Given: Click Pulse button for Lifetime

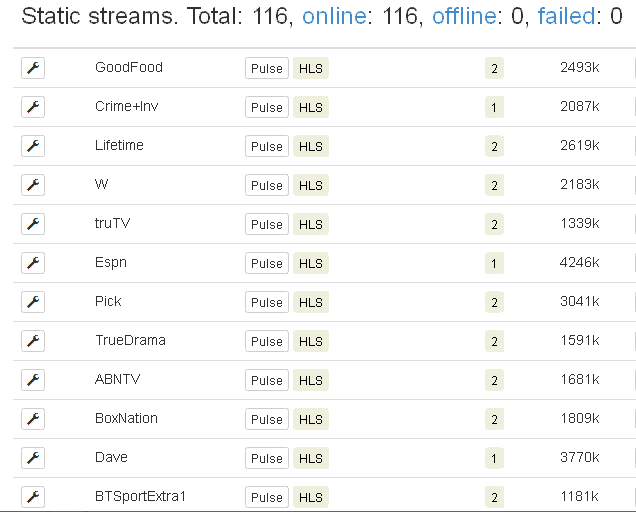Looking at the screenshot, I should 267,146.
